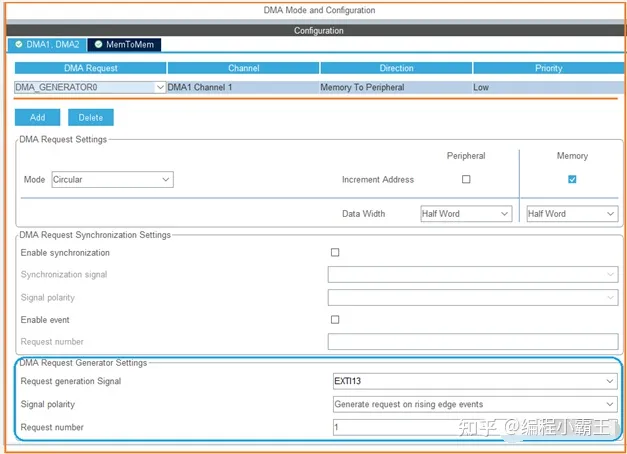Select the DMA1 Channel 1 cell
627x454 pixels.
(243, 87)
